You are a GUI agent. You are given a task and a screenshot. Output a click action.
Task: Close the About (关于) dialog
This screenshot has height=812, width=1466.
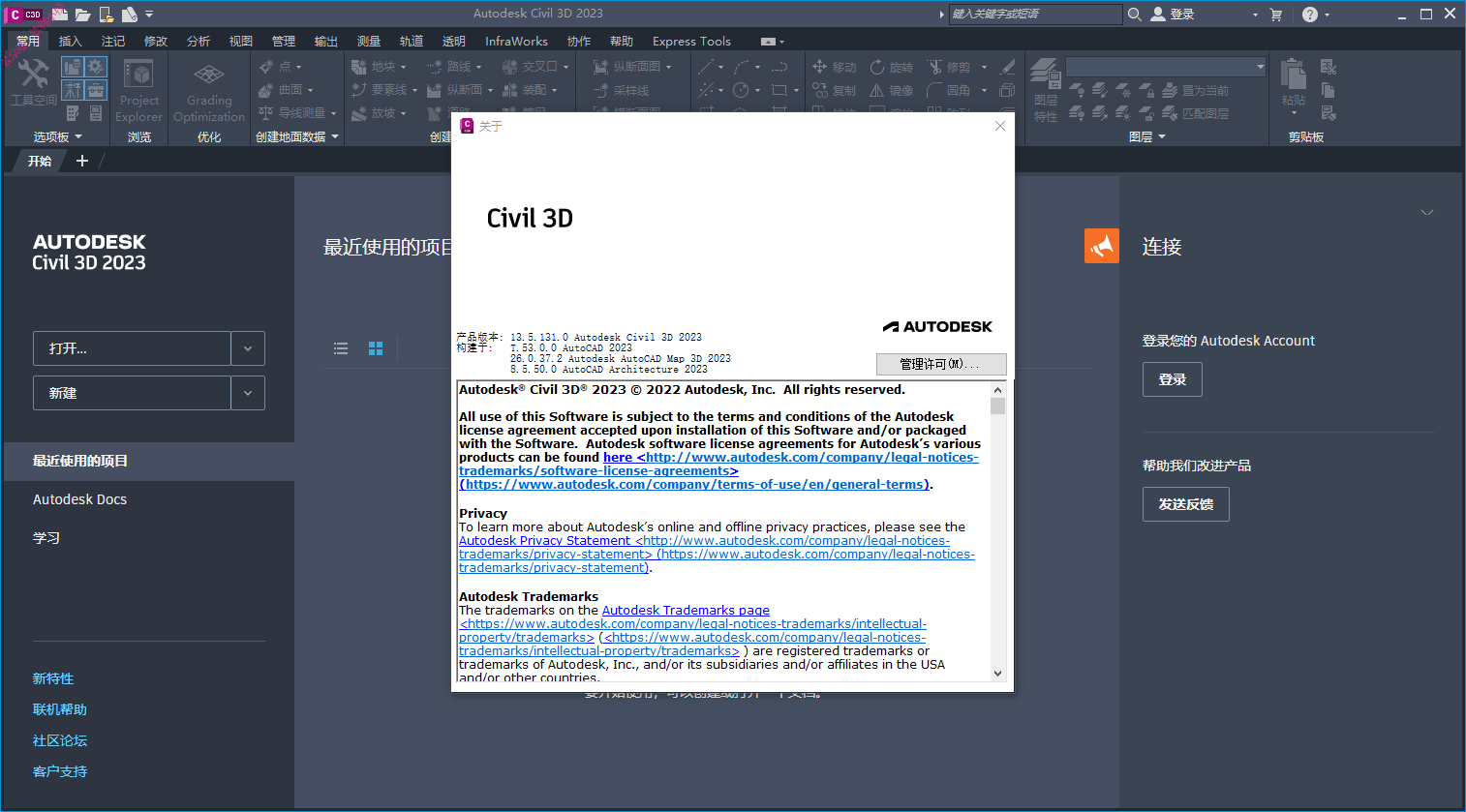click(x=1000, y=126)
